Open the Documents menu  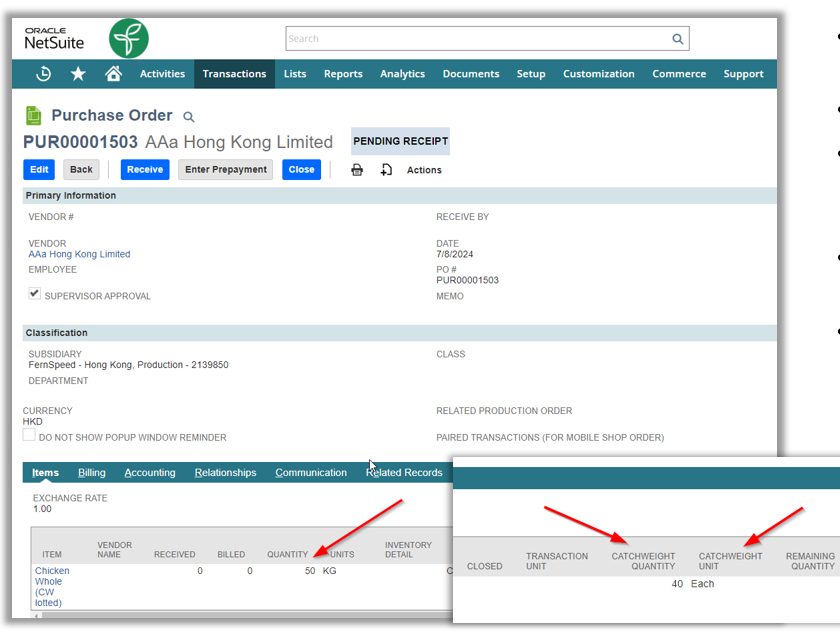[471, 74]
